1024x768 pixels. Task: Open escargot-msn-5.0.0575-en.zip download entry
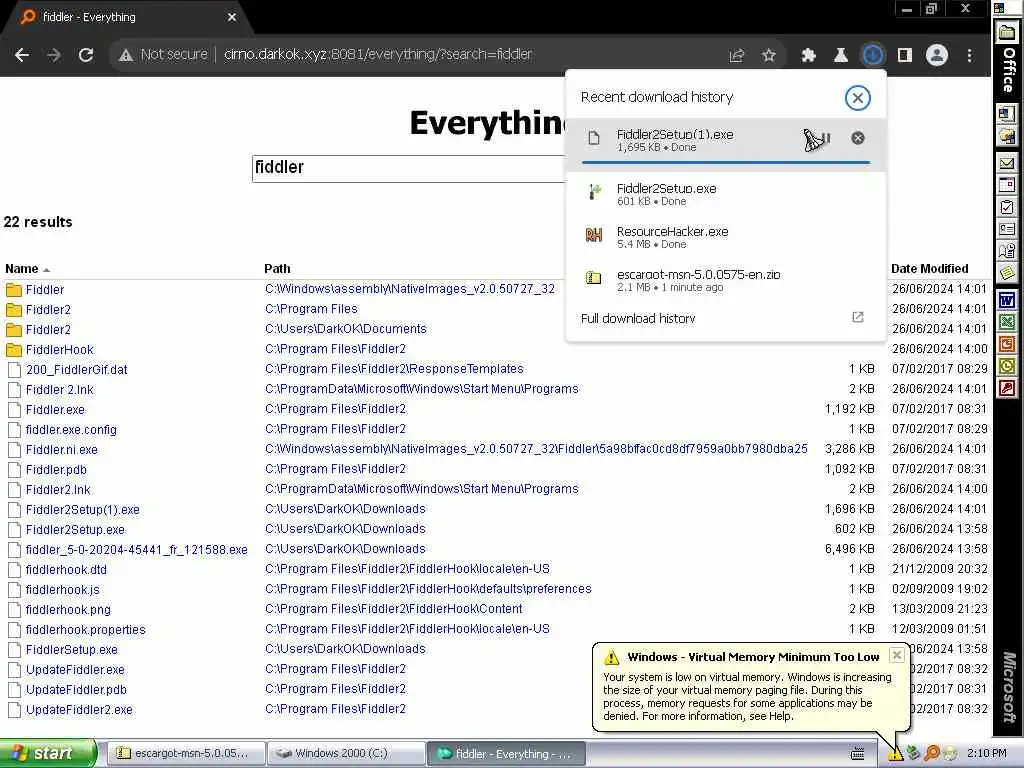[725, 280]
